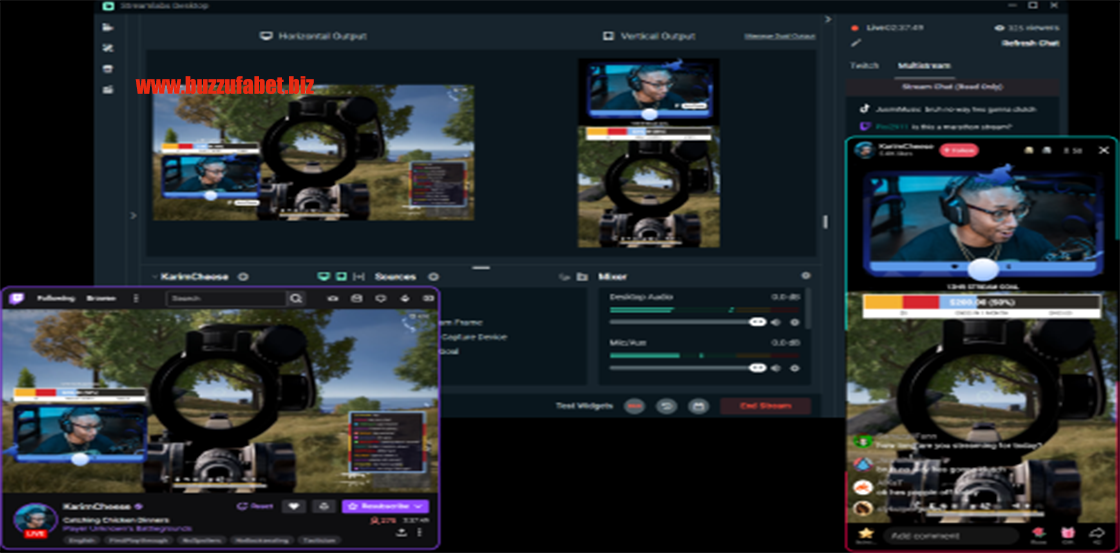The width and height of the screenshot is (1120, 553).
Task: Click the Vertical Output phone icon
Action: 609,36
